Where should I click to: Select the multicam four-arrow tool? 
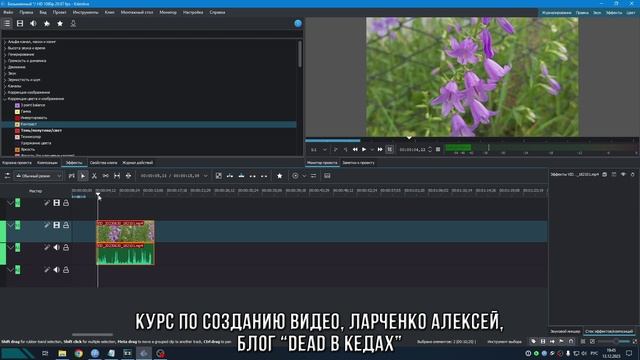[129, 176]
